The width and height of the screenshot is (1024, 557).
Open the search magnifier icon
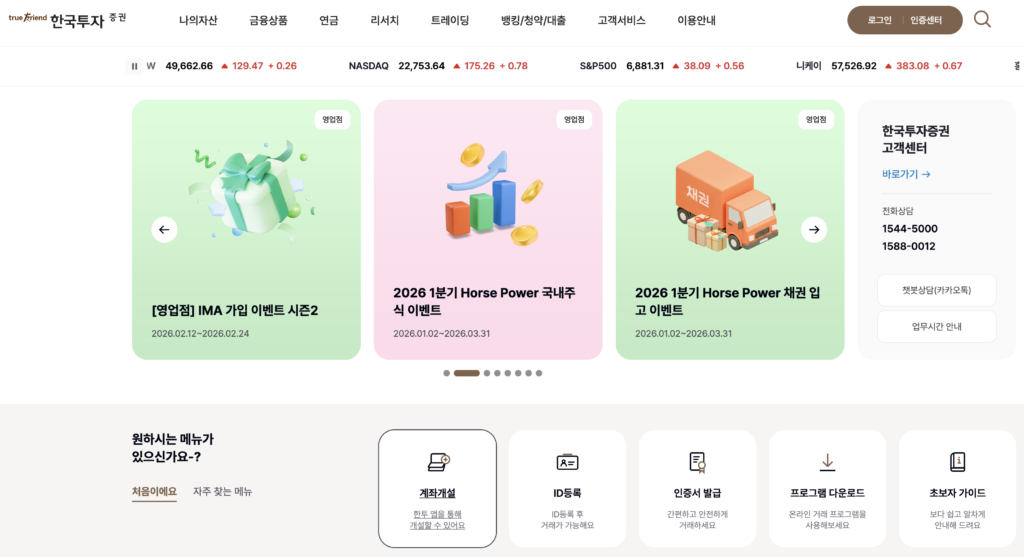982,20
